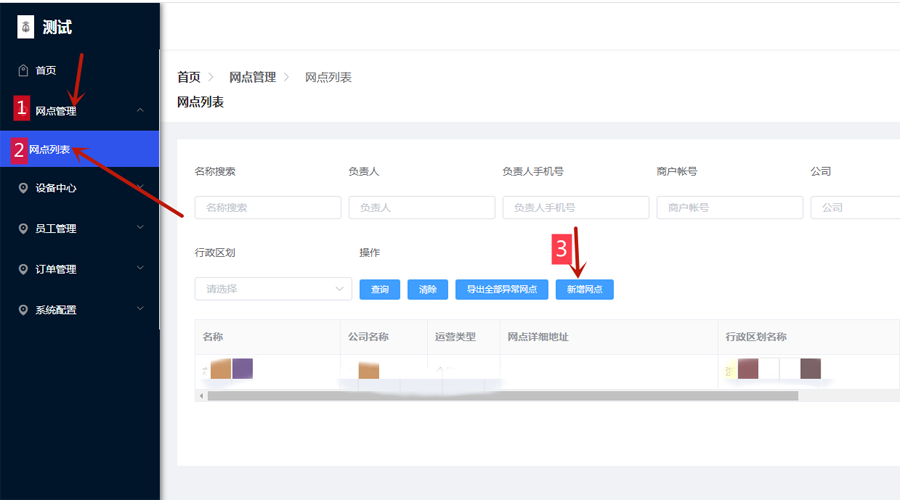Click the 测试 logo icon
Image resolution: width=900 pixels, height=500 pixels.
(25, 27)
